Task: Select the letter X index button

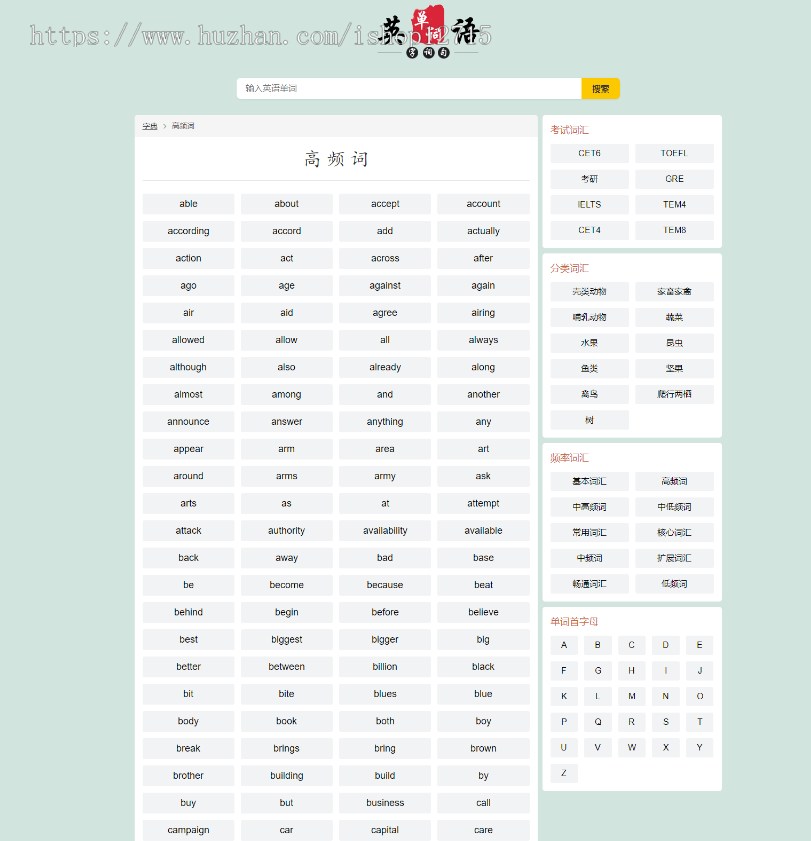Action: coord(666,747)
